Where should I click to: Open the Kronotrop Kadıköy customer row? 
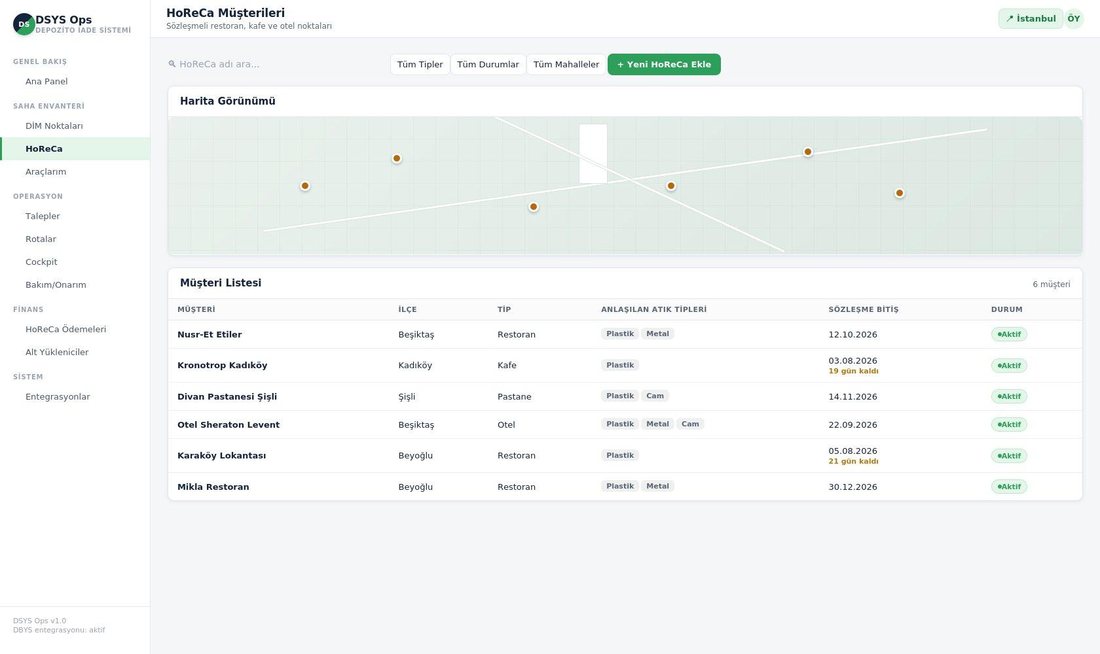pos(625,366)
